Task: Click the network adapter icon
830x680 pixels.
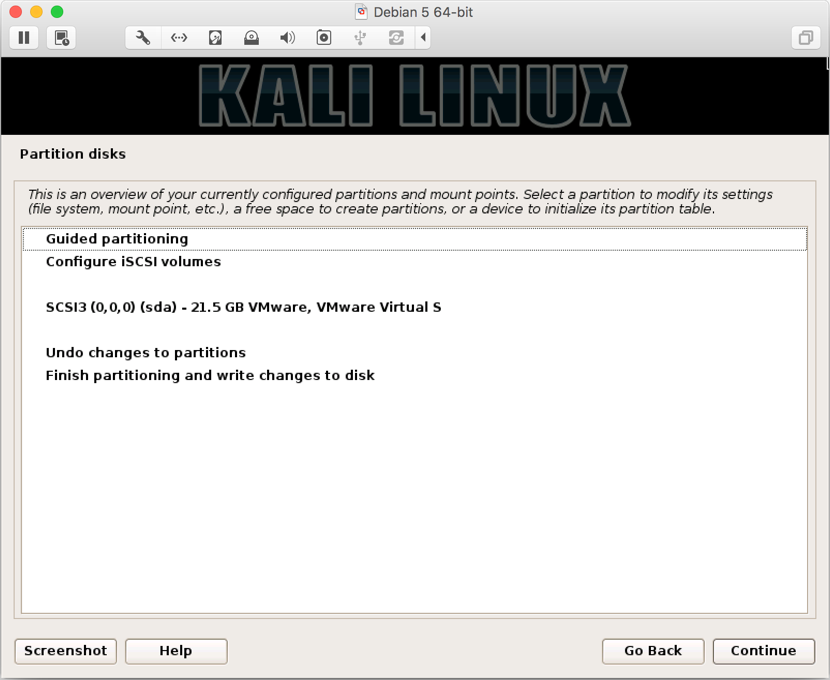Action: [x=179, y=38]
